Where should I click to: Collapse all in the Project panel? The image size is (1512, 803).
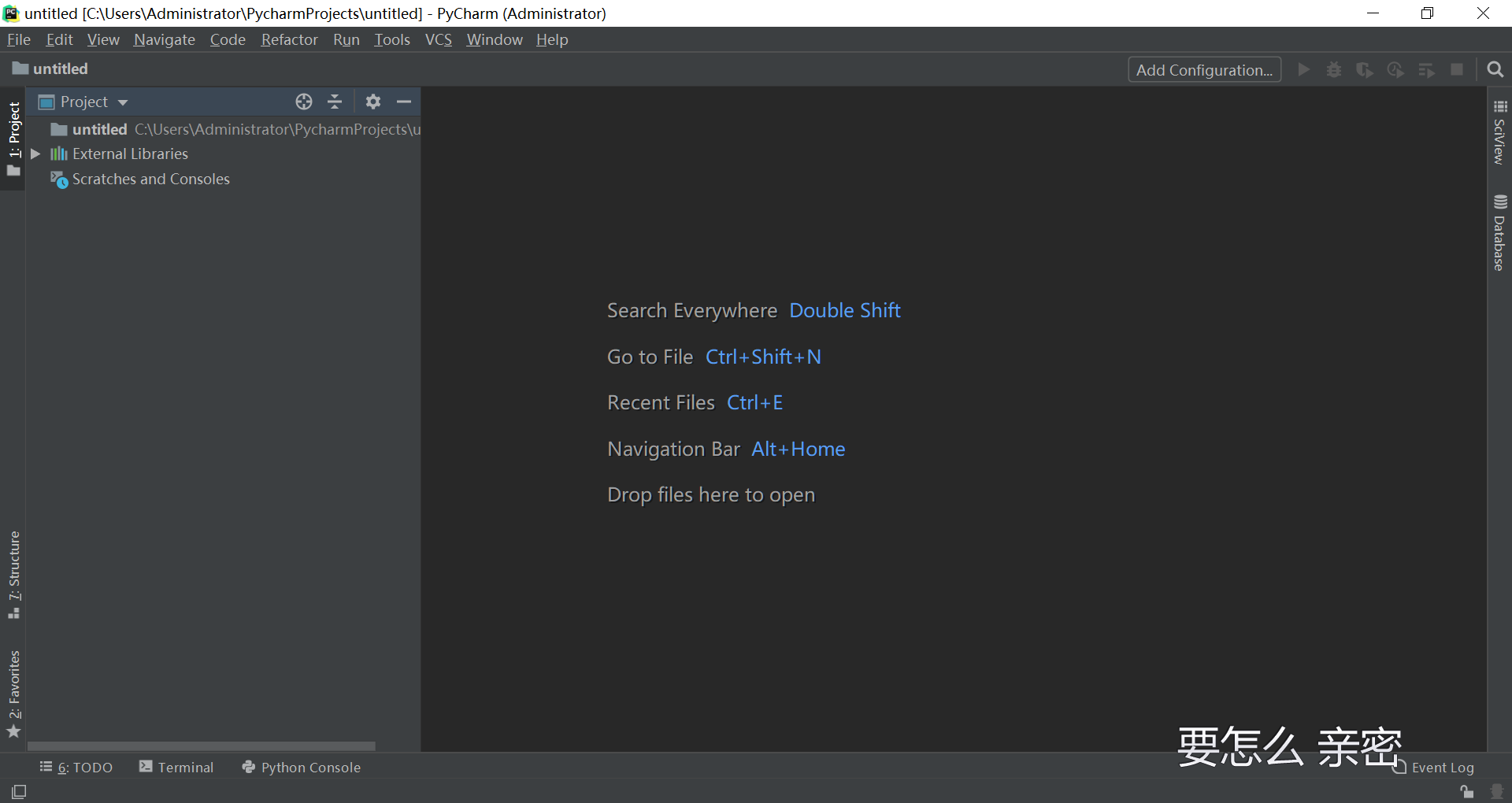tap(335, 102)
